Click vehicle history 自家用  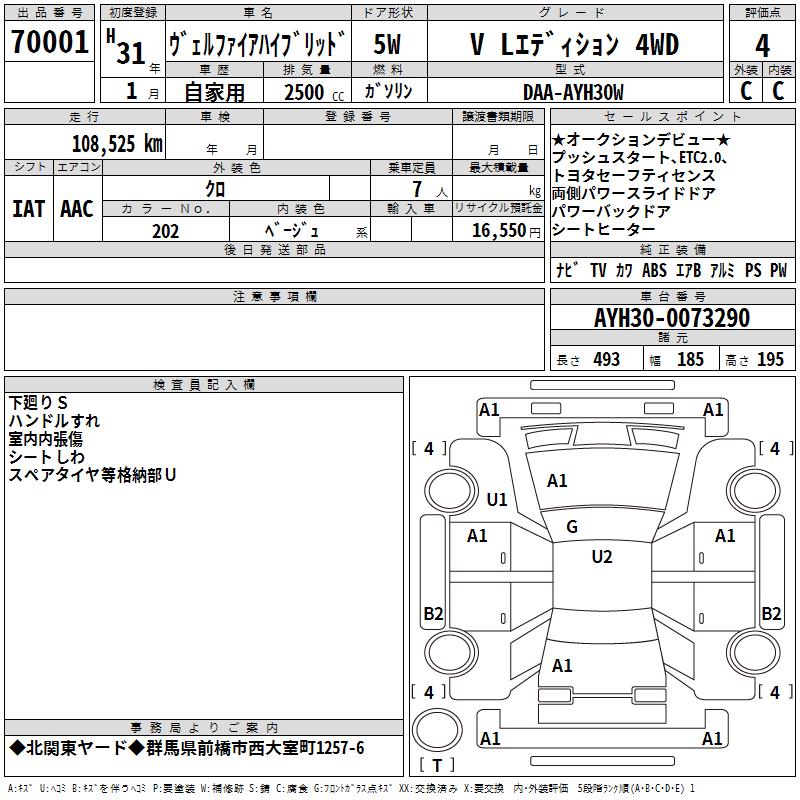tap(214, 92)
